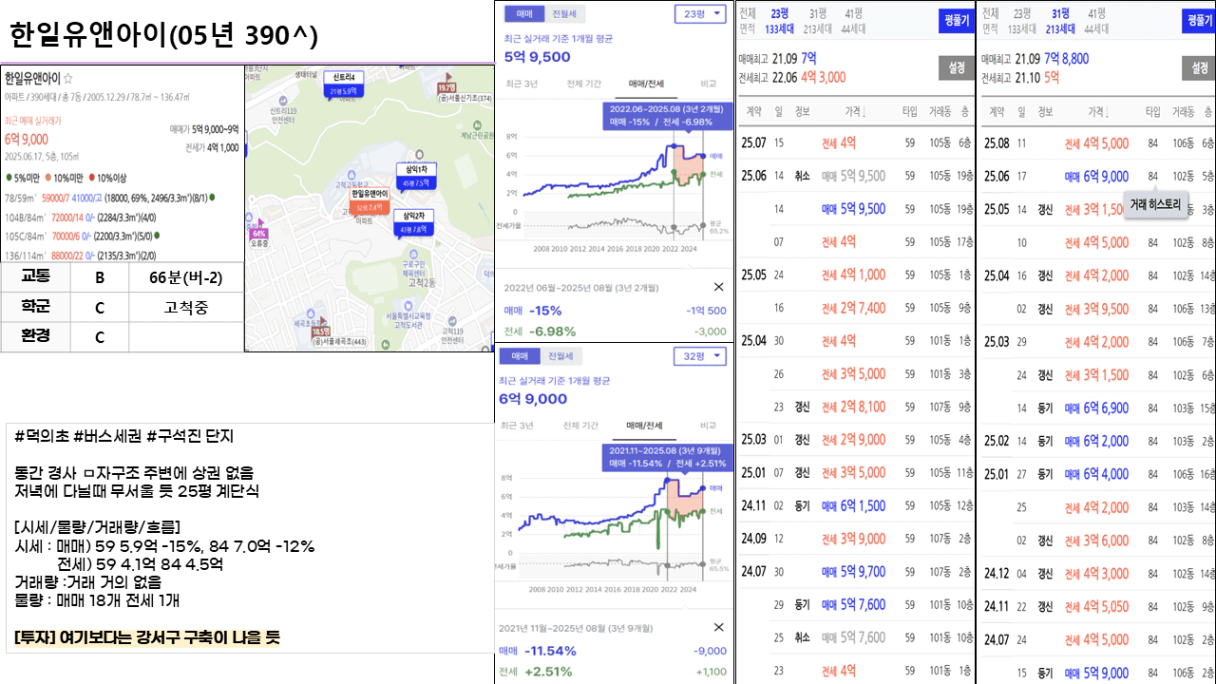Click 2022 marker line on 23평 chart

[674, 185]
